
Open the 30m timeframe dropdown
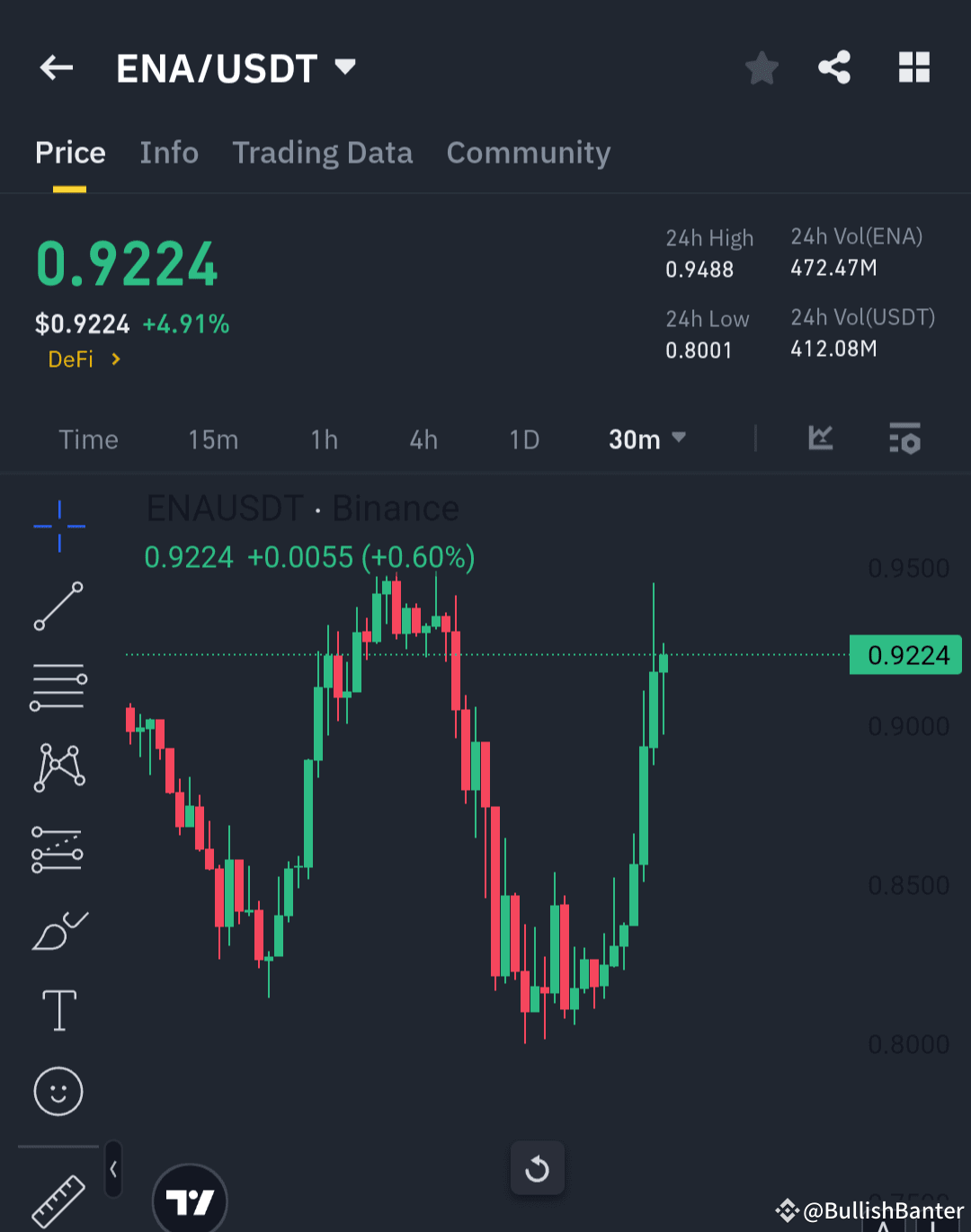pos(646,439)
